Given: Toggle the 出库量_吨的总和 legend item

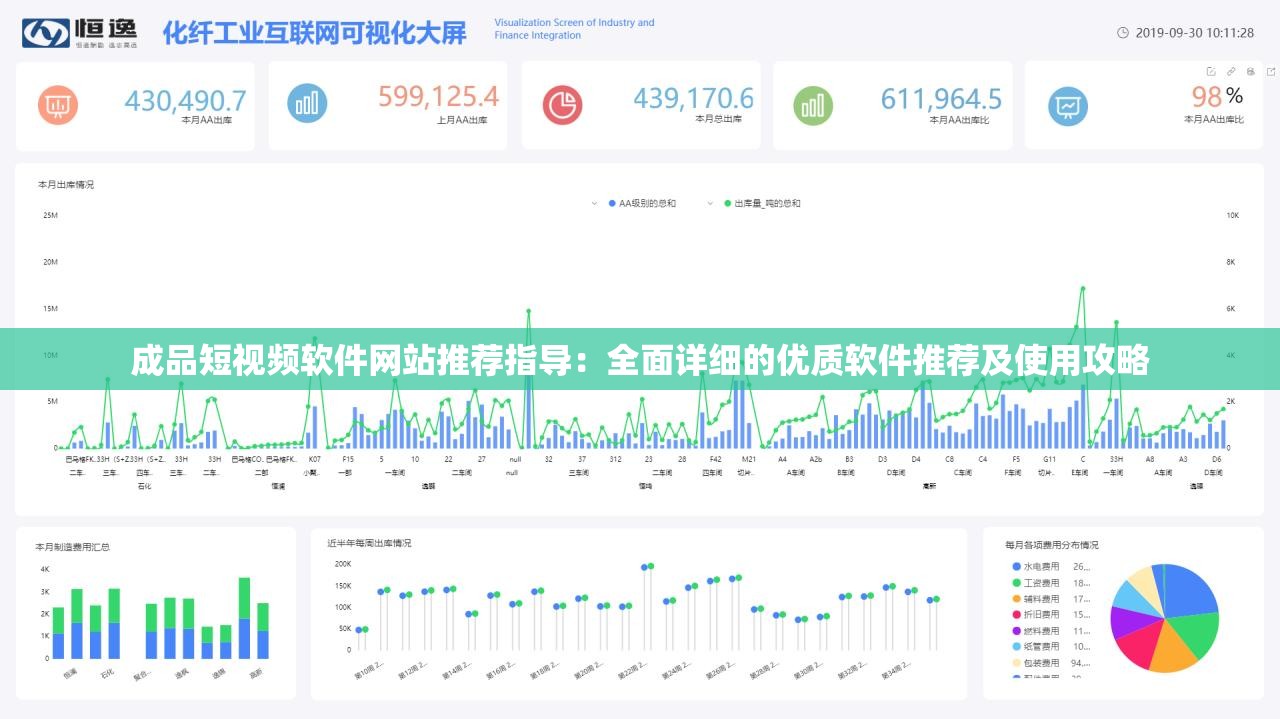Looking at the screenshot, I should click(x=765, y=203).
